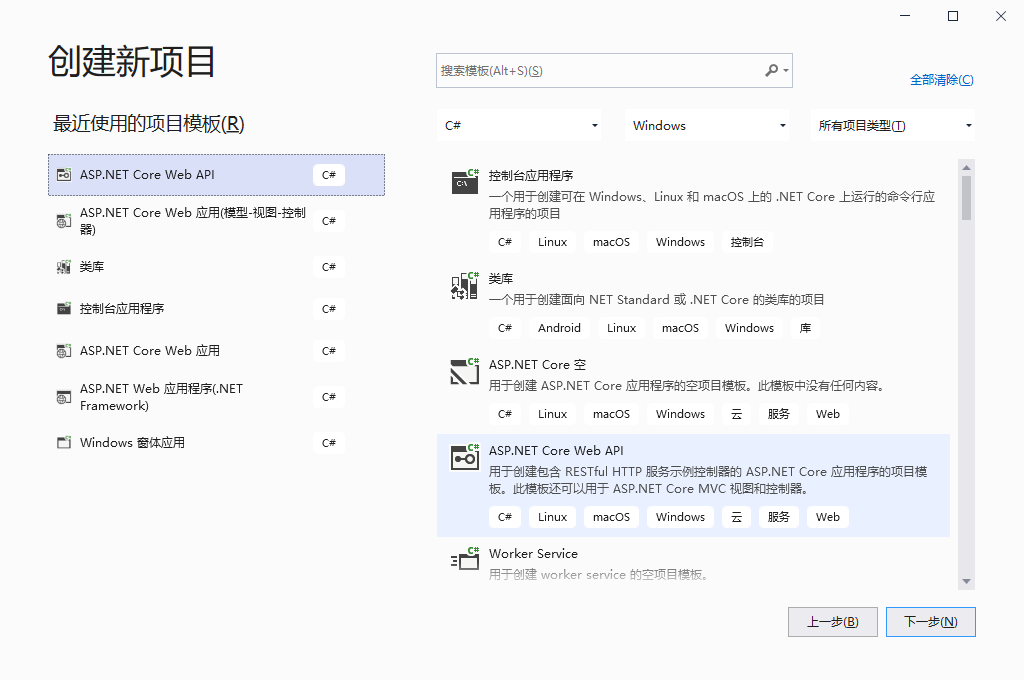This screenshot has height=680, width=1024.
Task: Select recent ASP.NET Web 应用程序(.NET Framework)
Action: pyautogui.click(x=216, y=397)
